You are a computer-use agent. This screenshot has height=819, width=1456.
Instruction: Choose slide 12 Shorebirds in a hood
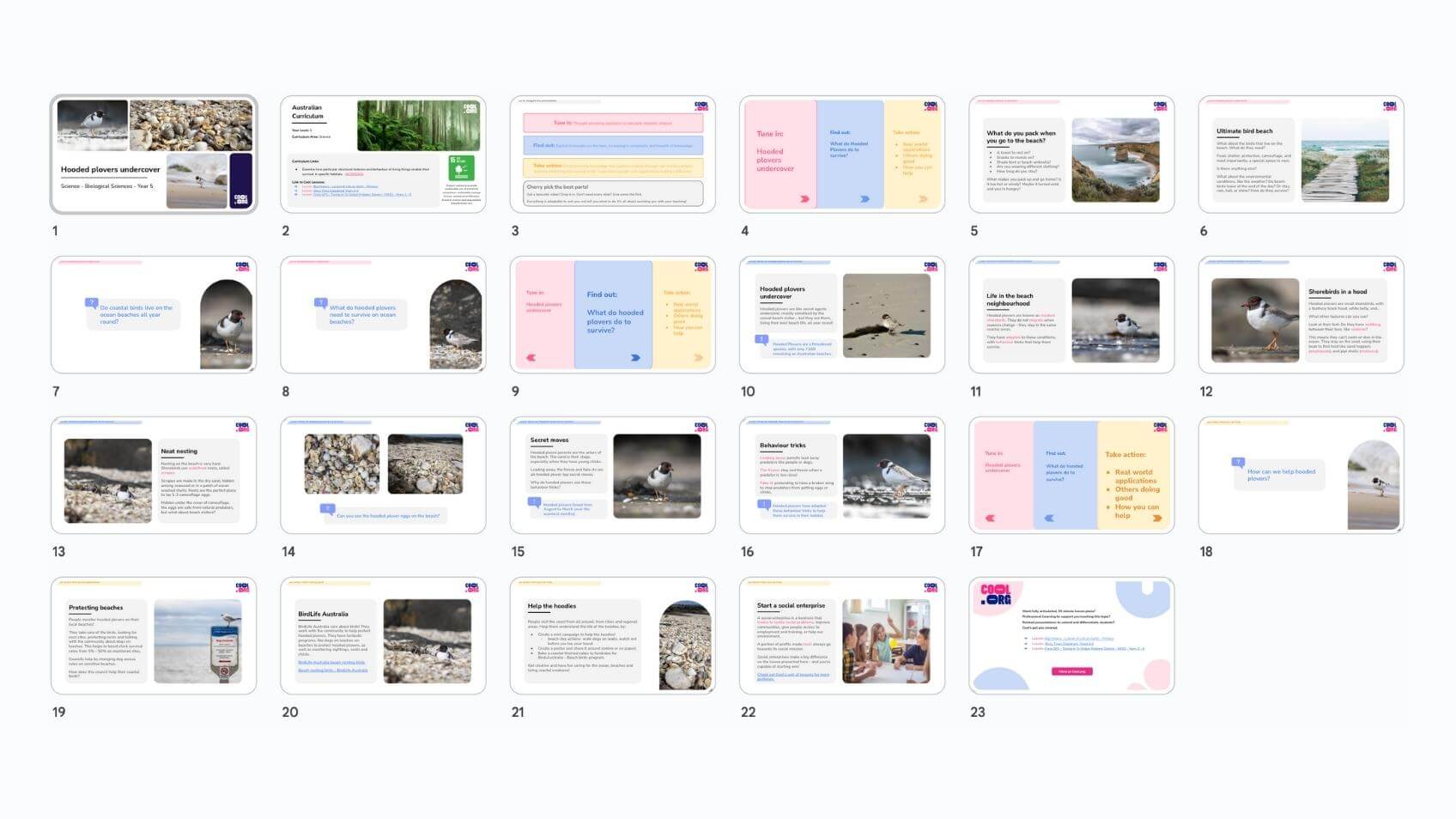pos(1301,315)
